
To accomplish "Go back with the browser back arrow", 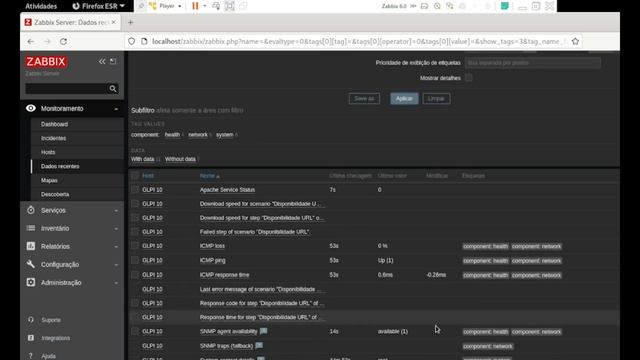I will click(31, 42).
